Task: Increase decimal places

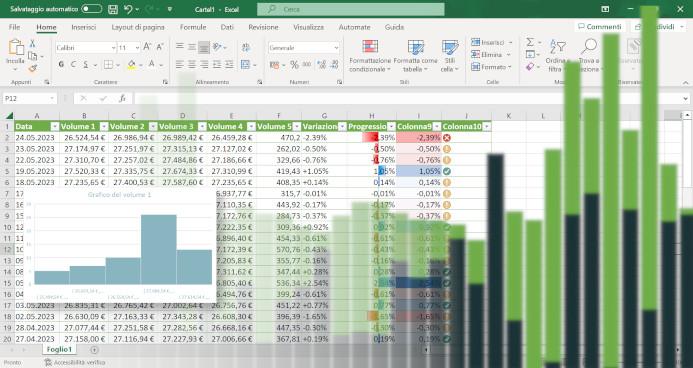Action: [322, 65]
